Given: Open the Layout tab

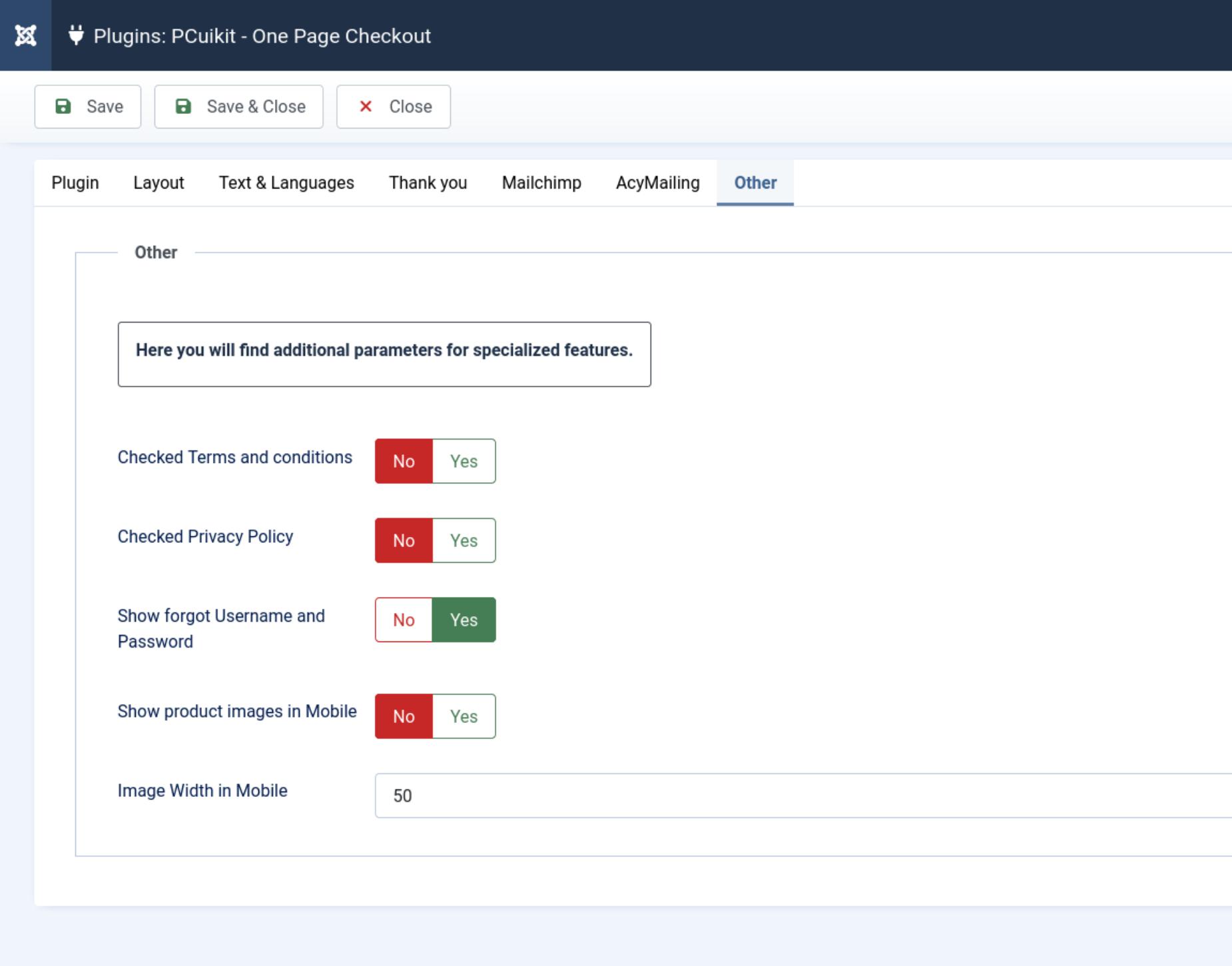Looking at the screenshot, I should pos(158,183).
